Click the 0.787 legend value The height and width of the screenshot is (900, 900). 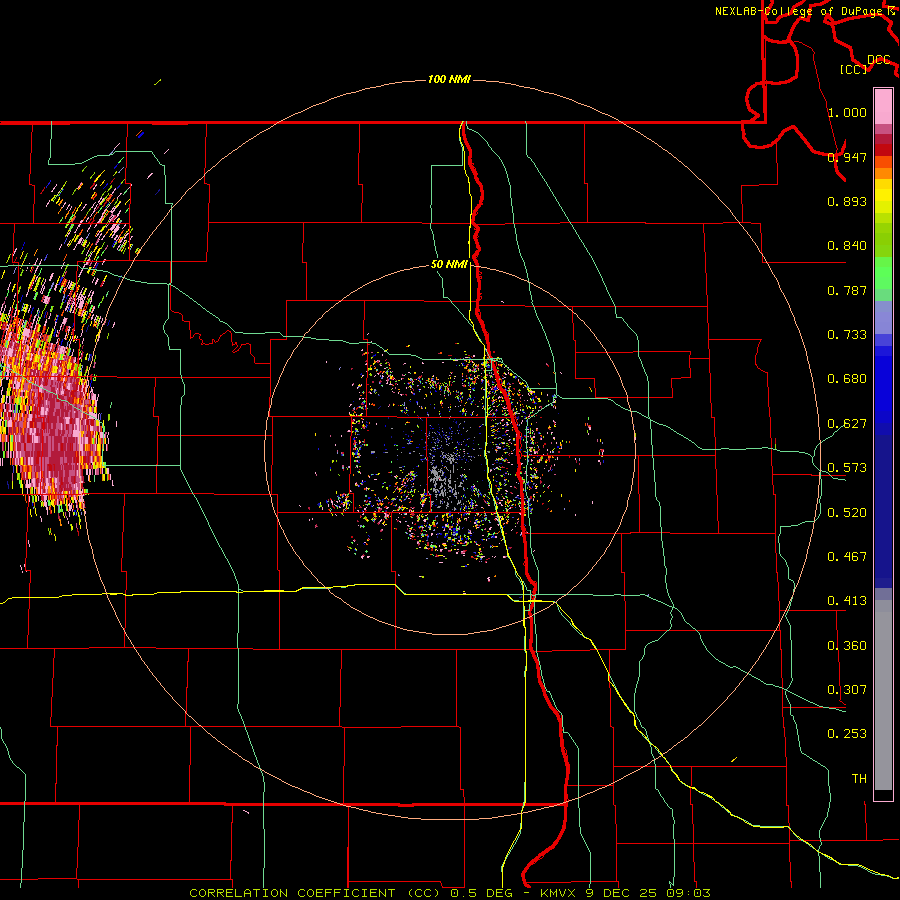[x=847, y=290]
